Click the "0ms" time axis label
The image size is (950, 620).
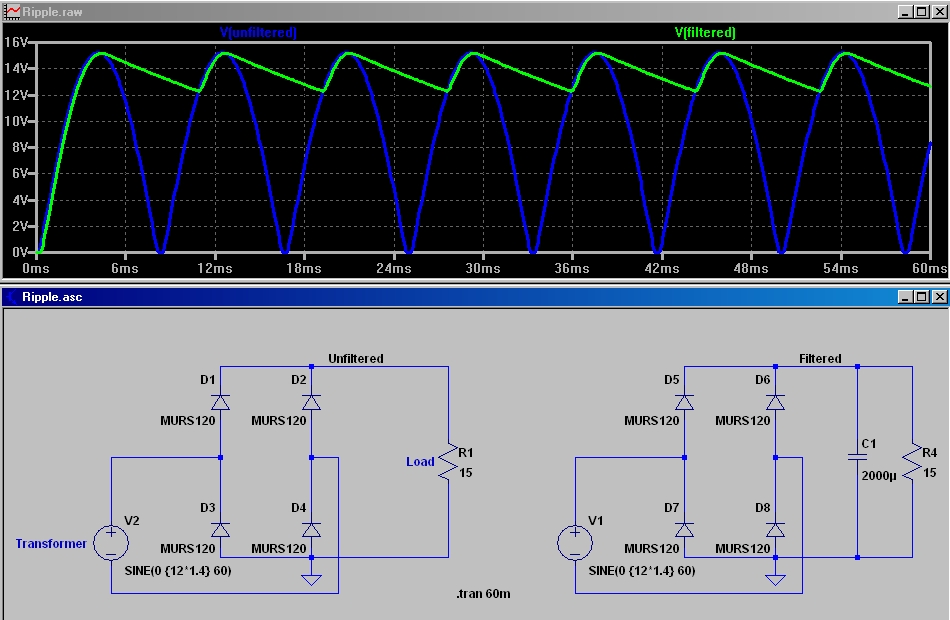(x=36, y=268)
